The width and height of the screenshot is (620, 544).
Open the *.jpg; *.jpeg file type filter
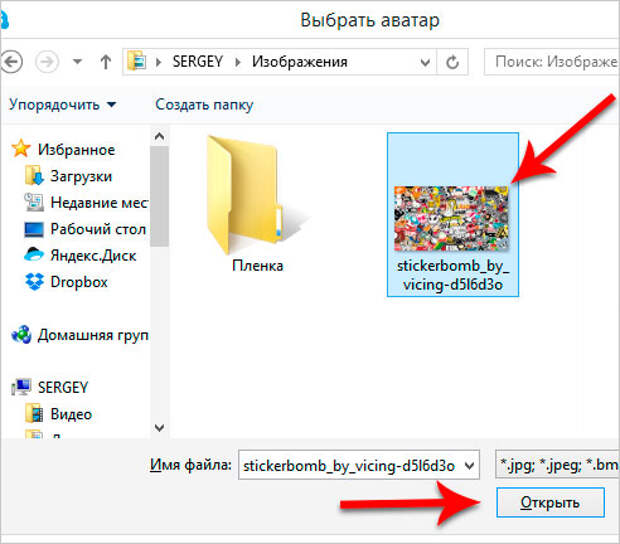pos(557,465)
